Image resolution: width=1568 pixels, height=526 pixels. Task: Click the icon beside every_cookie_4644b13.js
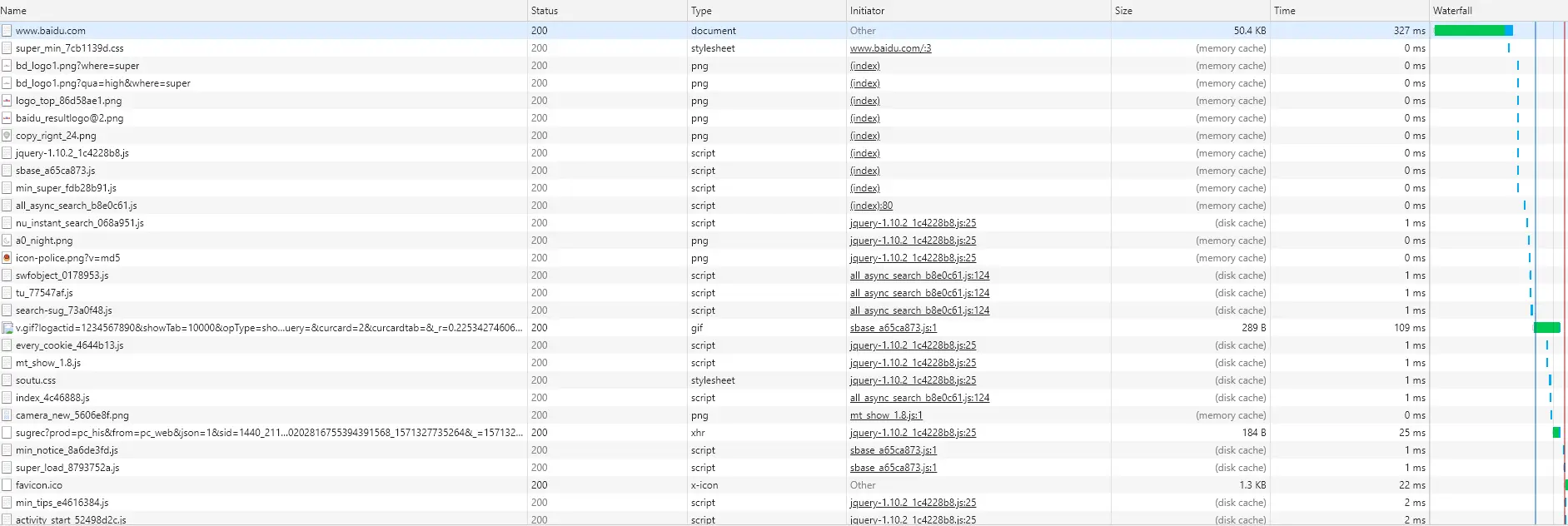click(7, 345)
